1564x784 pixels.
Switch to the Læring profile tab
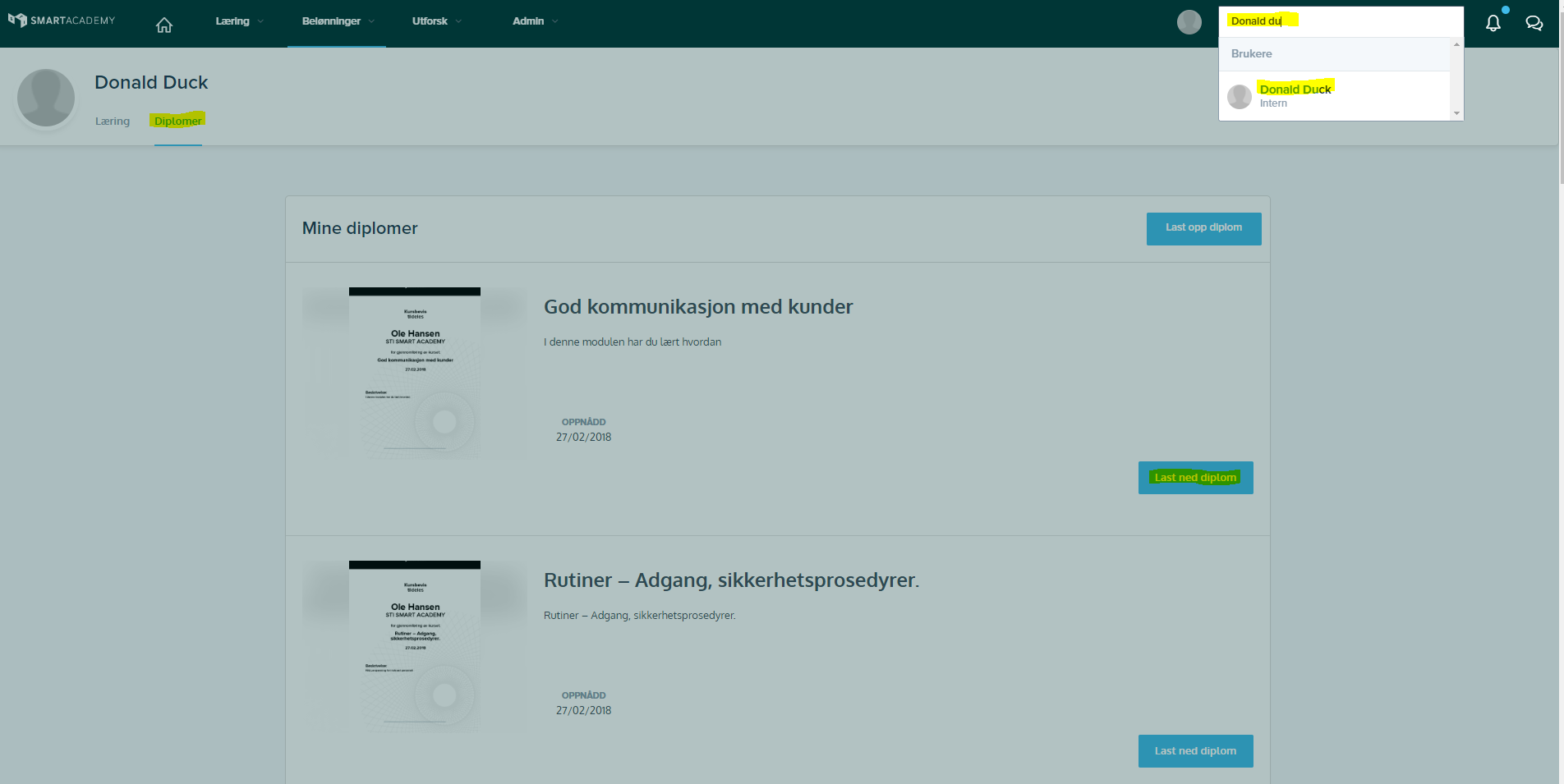[113, 121]
